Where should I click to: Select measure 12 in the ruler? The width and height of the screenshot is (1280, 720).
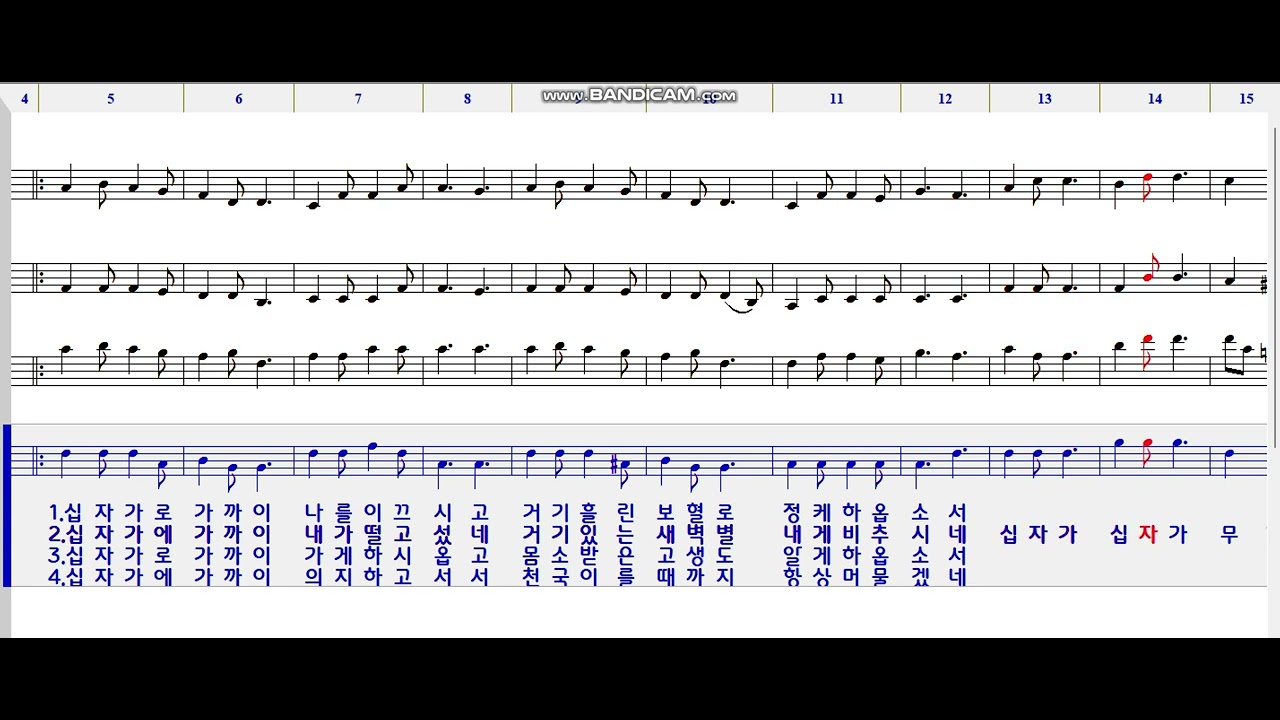point(945,99)
